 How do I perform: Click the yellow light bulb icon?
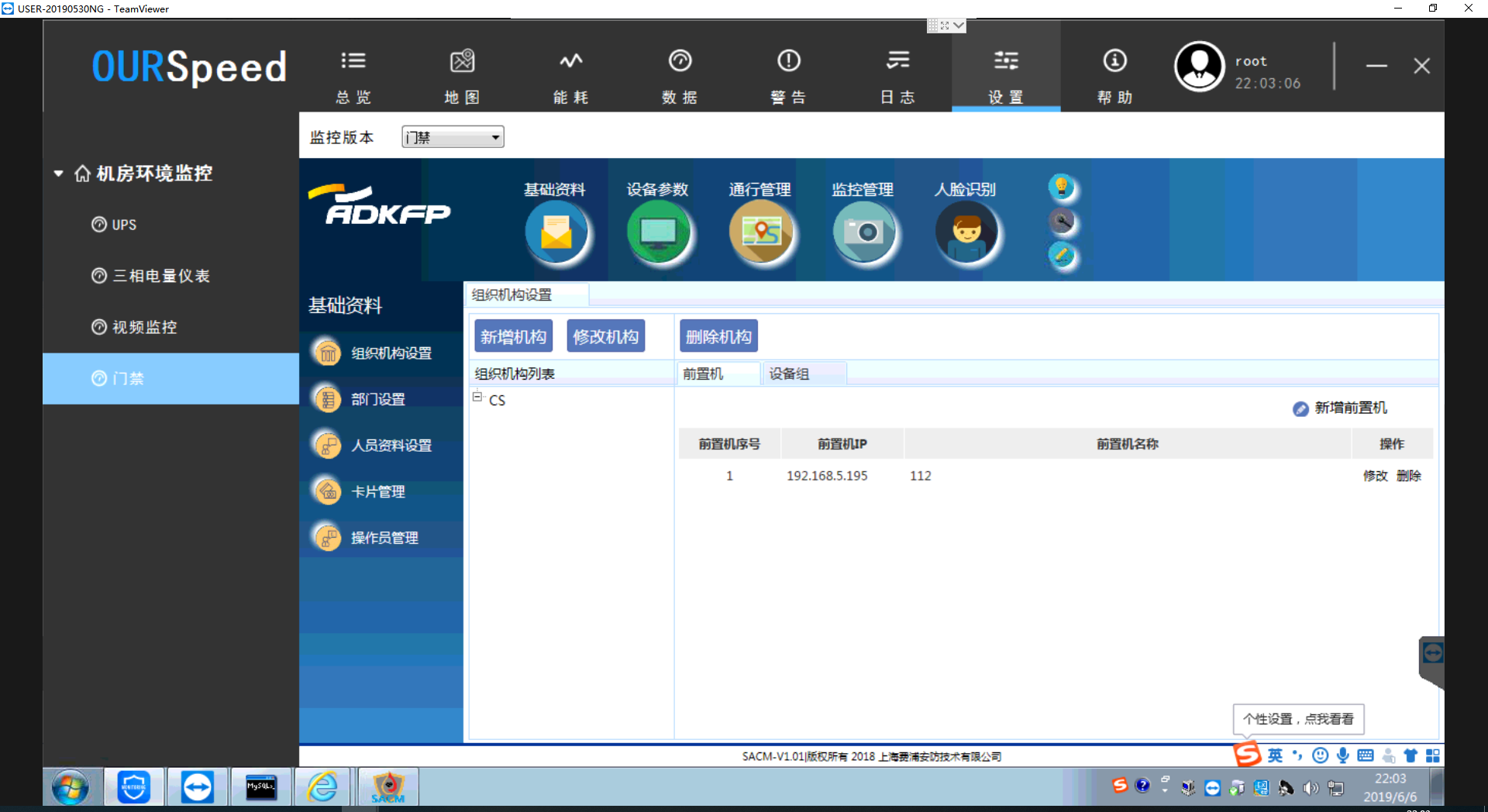point(1062,187)
